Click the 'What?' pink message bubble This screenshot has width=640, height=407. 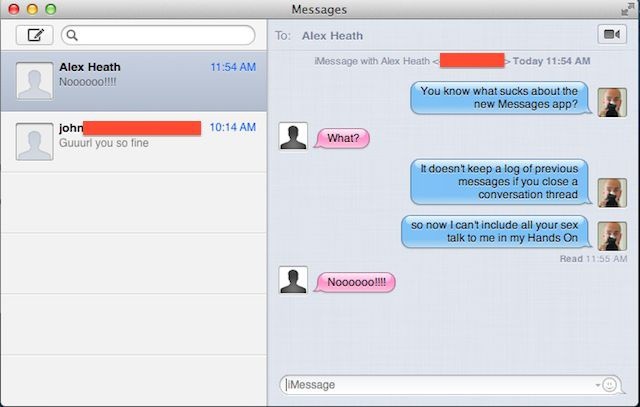(x=342, y=138)
